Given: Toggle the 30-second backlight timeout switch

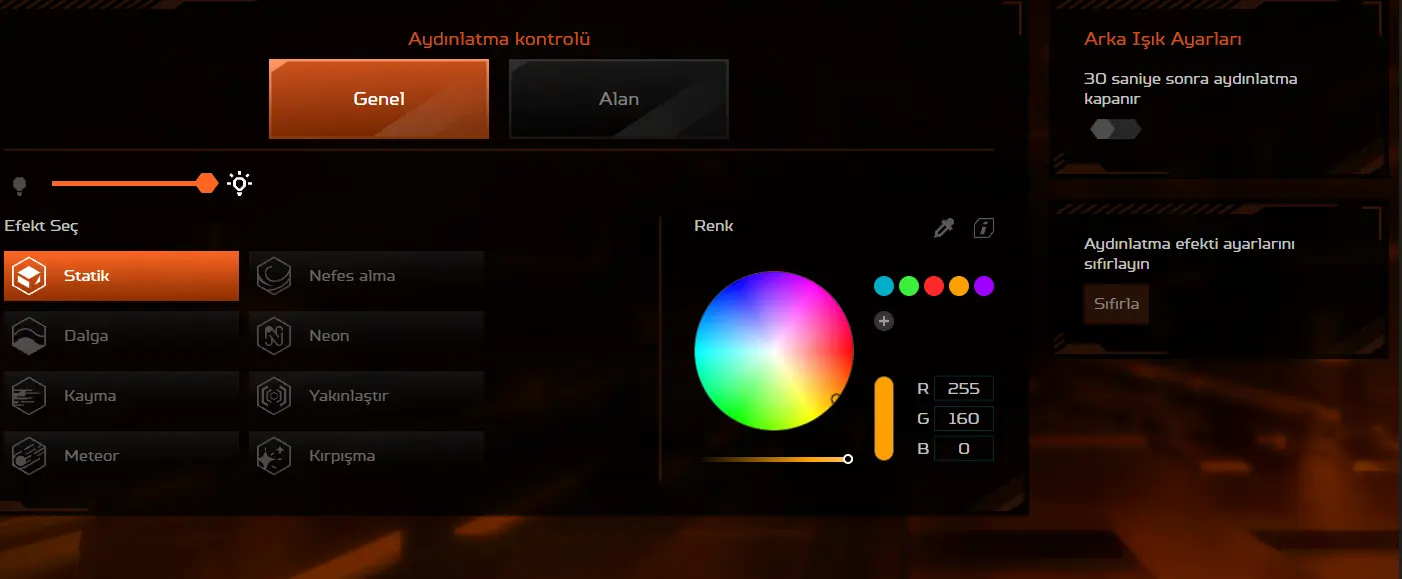Looking at the screenshot, I should click(x=1115, y=129).
